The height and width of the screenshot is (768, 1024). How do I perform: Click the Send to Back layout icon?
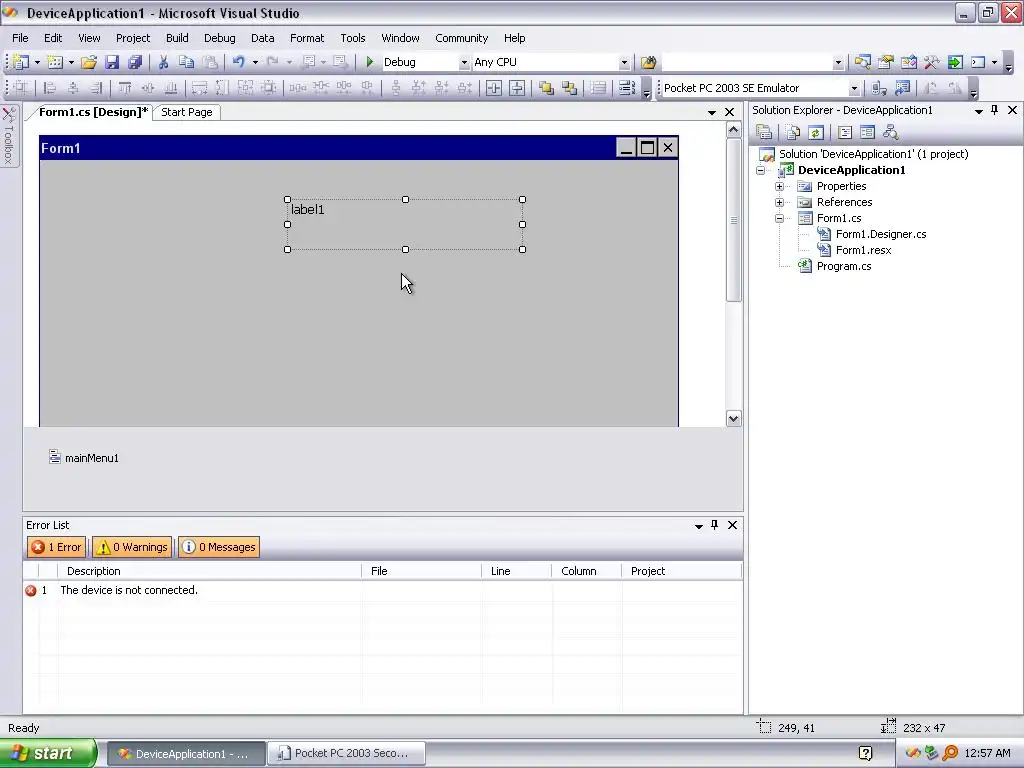click(569, 88)
